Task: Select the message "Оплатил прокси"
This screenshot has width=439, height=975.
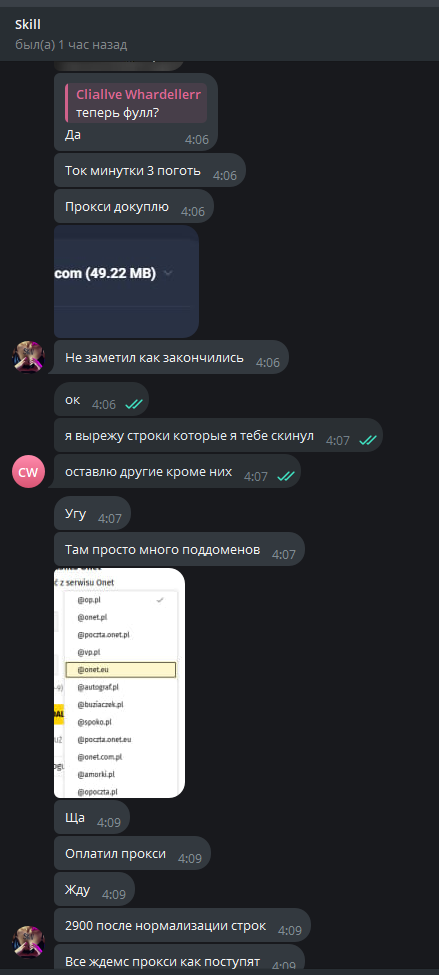Action: click(132, 853)
